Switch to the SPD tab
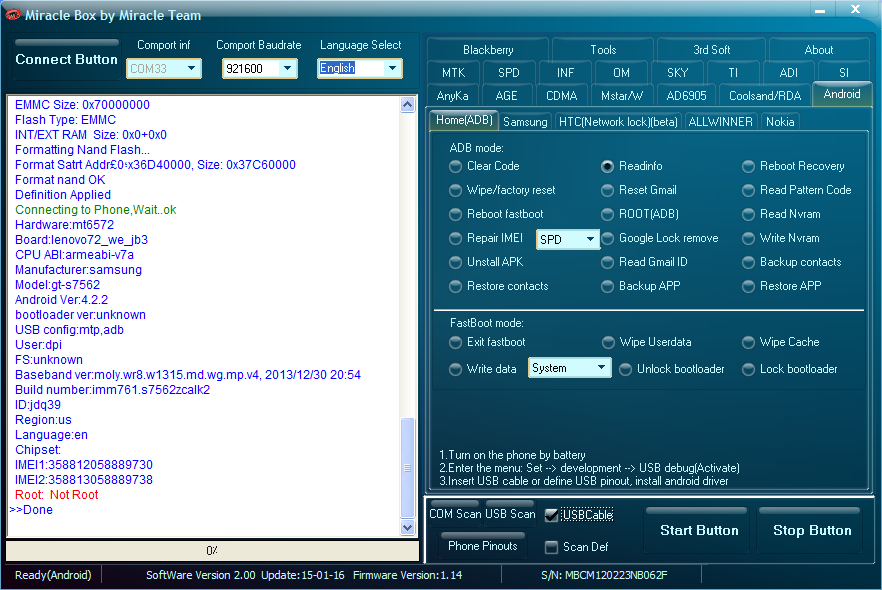 pos(508,73)
